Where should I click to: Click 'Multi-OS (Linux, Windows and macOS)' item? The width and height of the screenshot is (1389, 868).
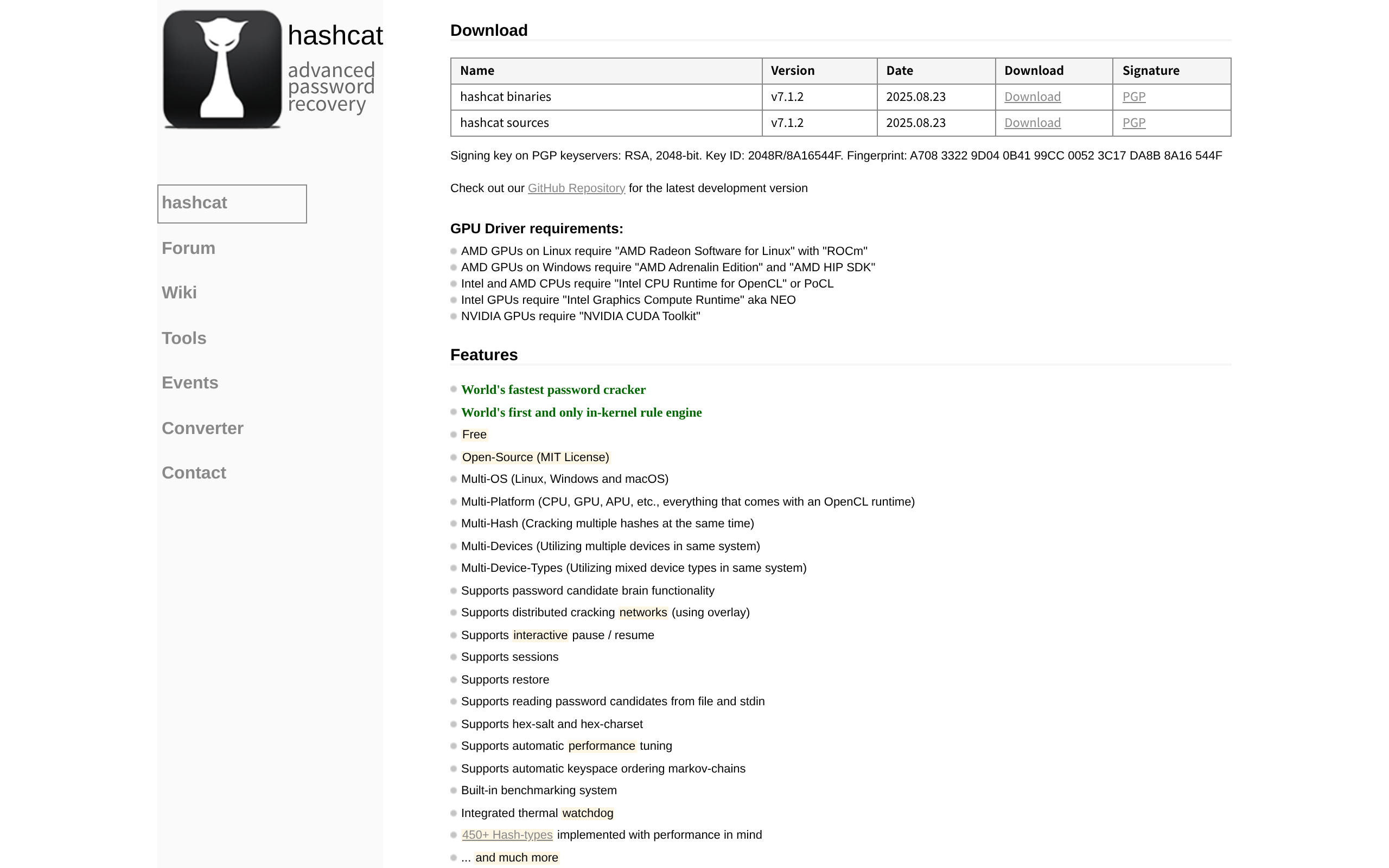click(x=565, y=479)
